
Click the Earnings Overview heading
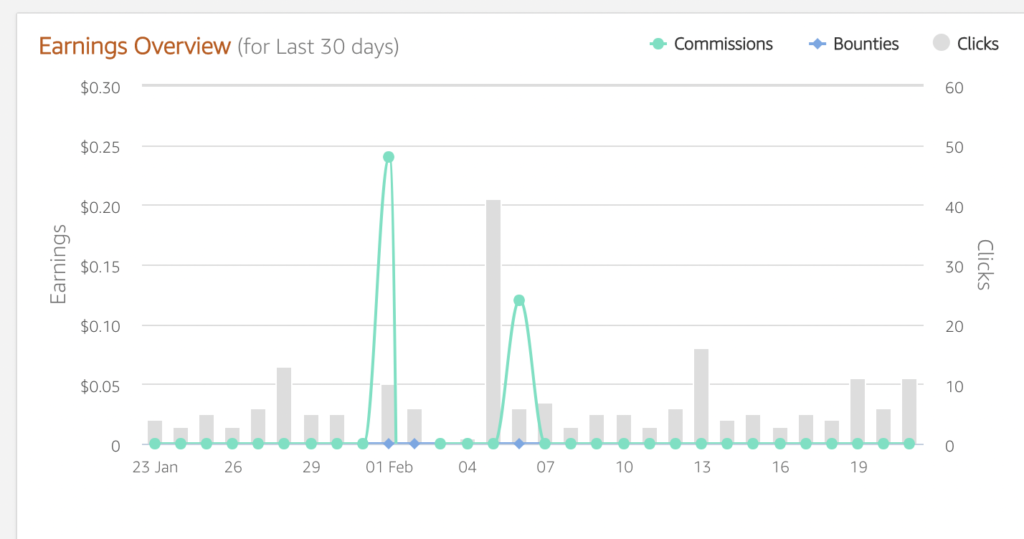pos(134,46)
